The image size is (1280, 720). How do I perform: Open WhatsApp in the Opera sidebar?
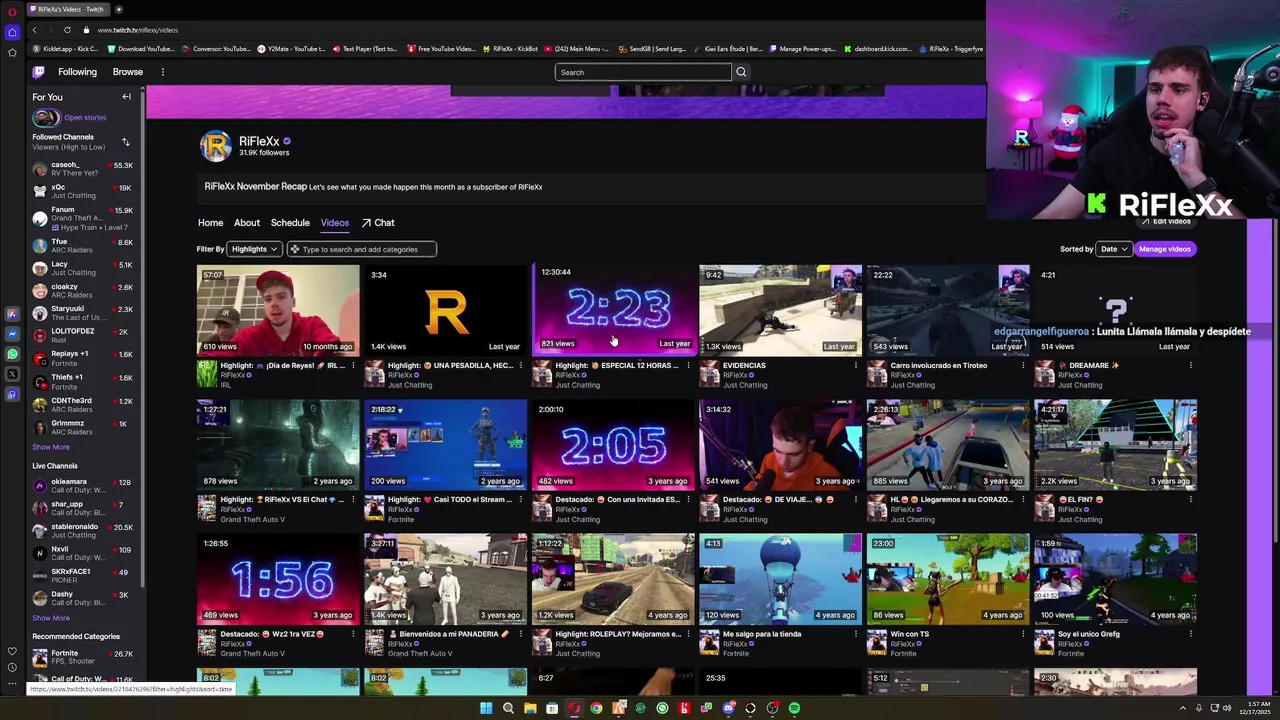[x=12, y=354]
